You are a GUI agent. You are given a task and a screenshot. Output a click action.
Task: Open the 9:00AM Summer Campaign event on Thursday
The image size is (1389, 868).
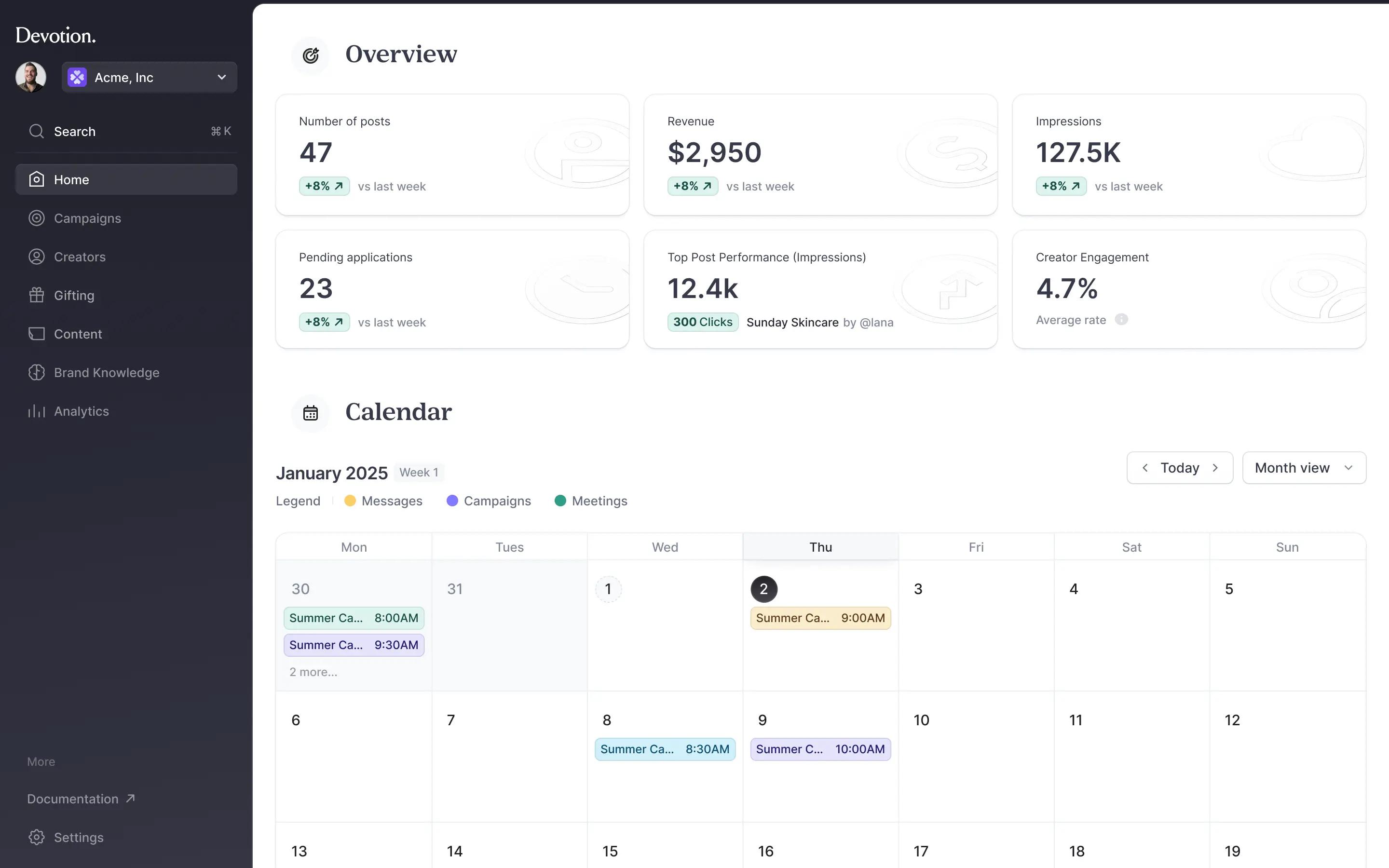click(820, 618)
